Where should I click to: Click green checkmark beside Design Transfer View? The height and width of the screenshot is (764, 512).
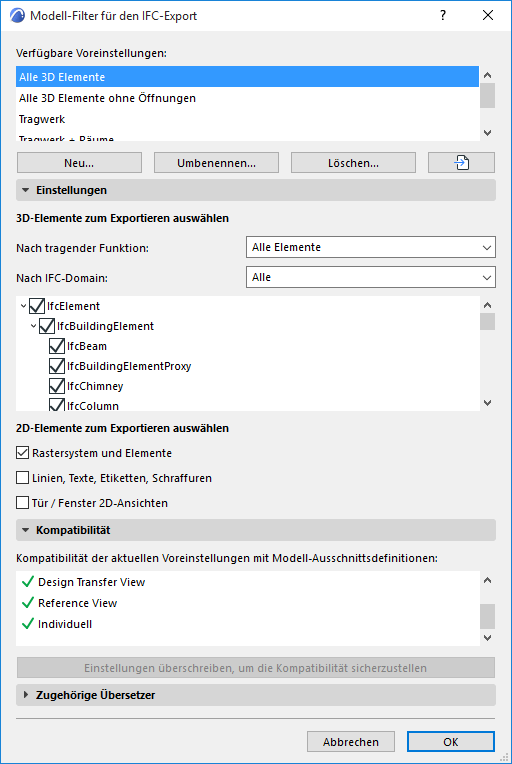pyautogui.click(x=28, y=581)
